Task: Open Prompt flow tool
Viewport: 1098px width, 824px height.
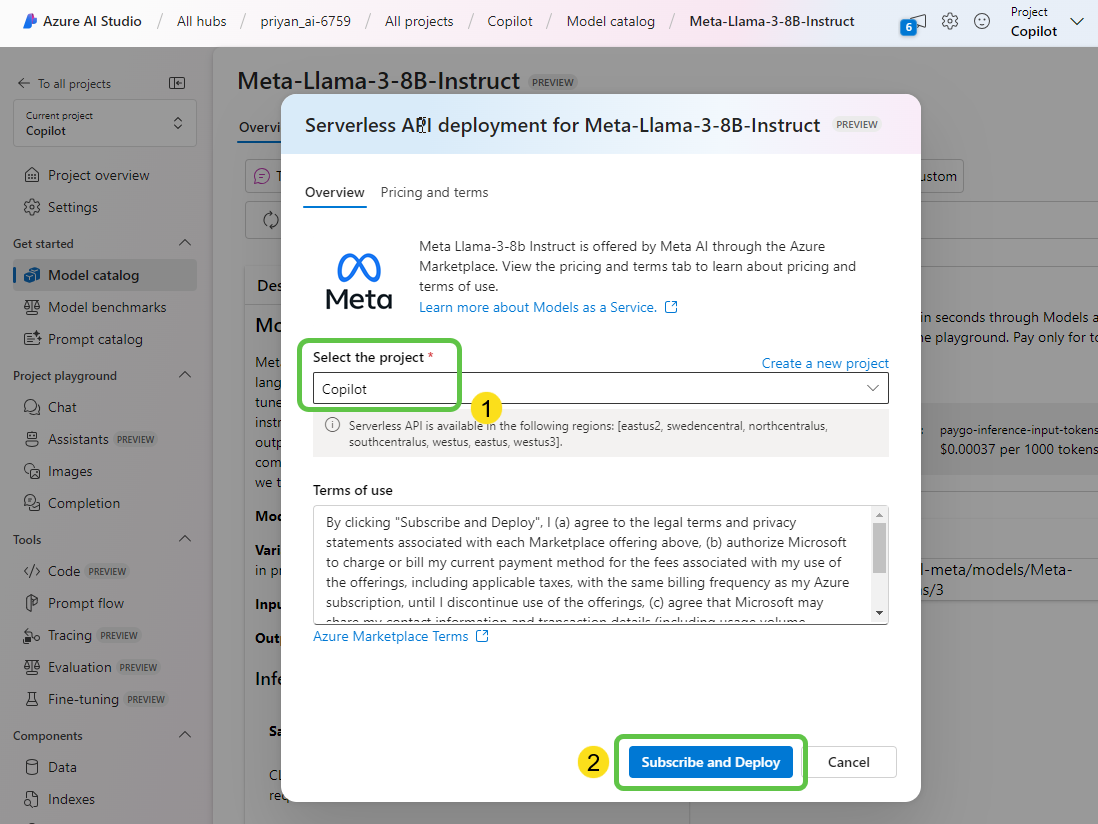Action: coord(86,603)
